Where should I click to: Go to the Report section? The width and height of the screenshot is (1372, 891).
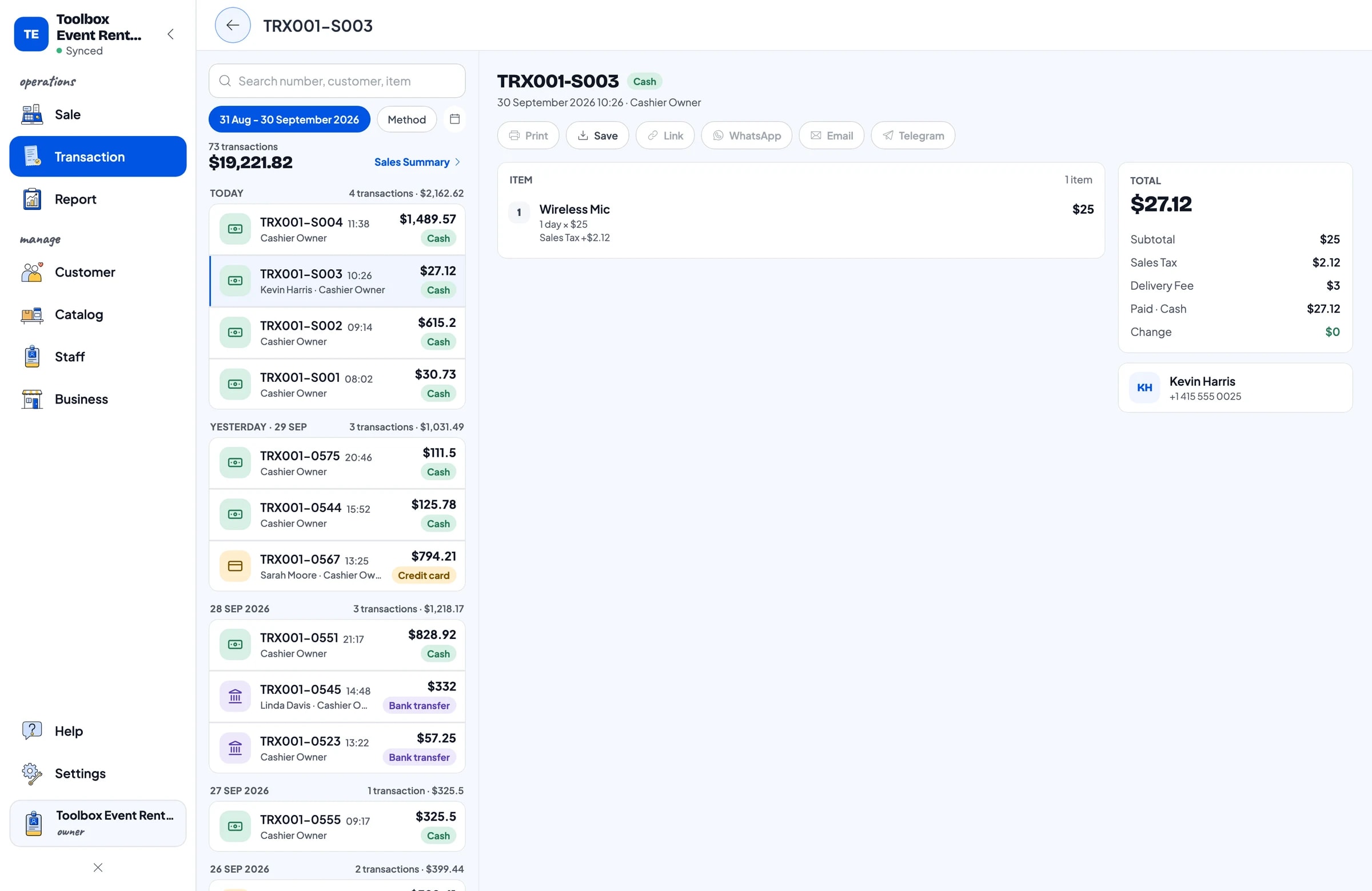click(x=98, y=199)
